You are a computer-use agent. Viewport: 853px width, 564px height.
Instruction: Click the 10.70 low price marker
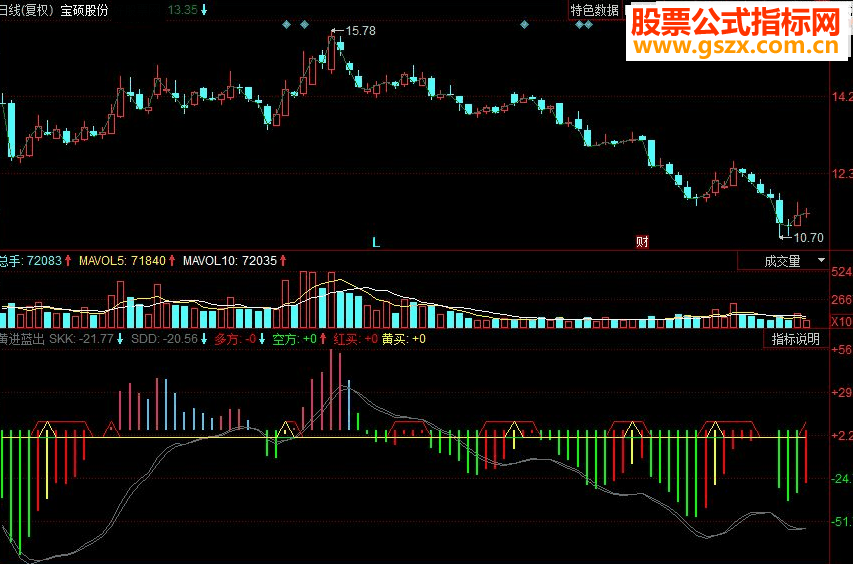tap(802, 238)
